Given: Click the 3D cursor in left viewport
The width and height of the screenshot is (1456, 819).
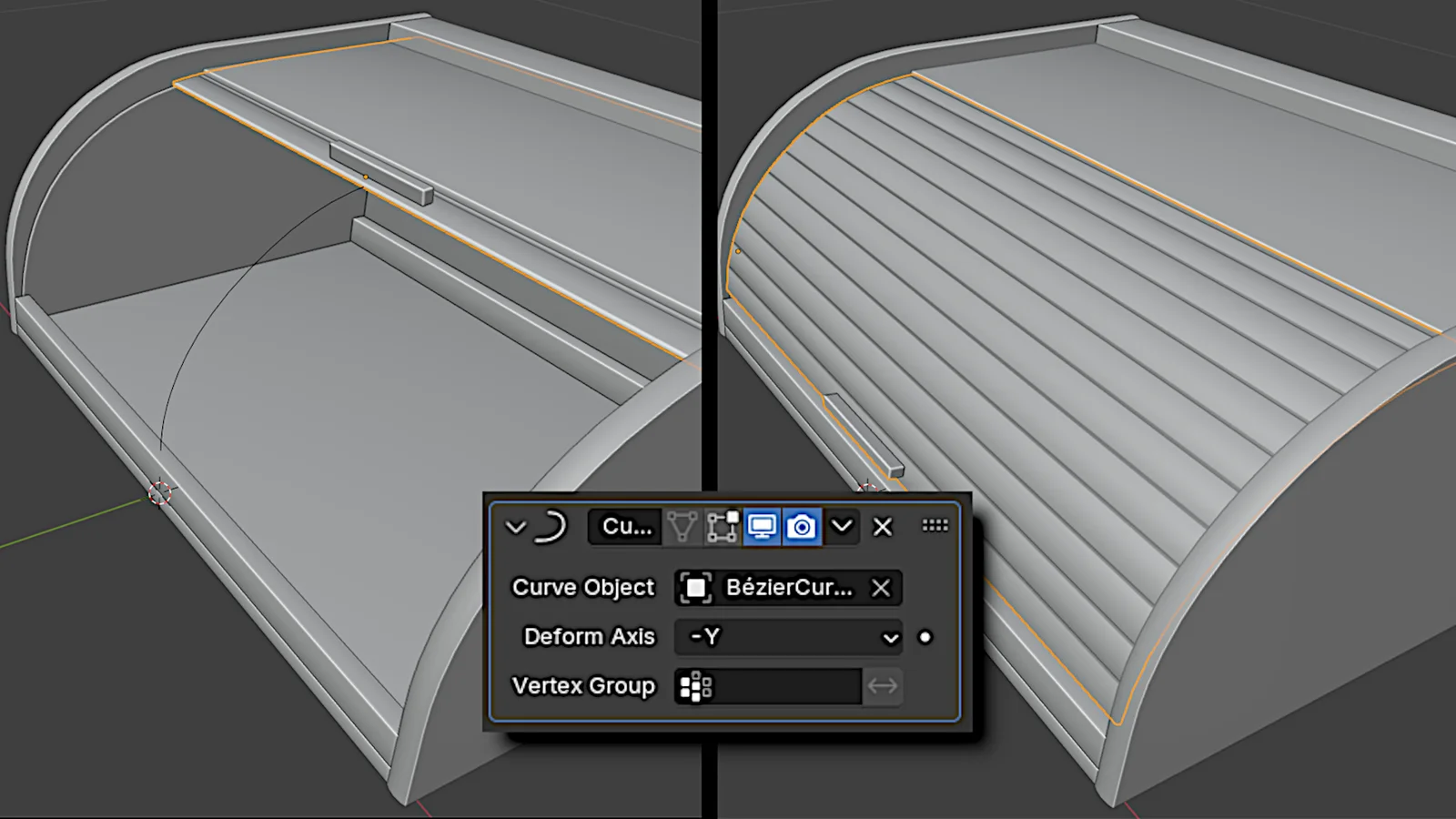Looking at the screenshot, I should pyautogui.click(x=160, y=493).
